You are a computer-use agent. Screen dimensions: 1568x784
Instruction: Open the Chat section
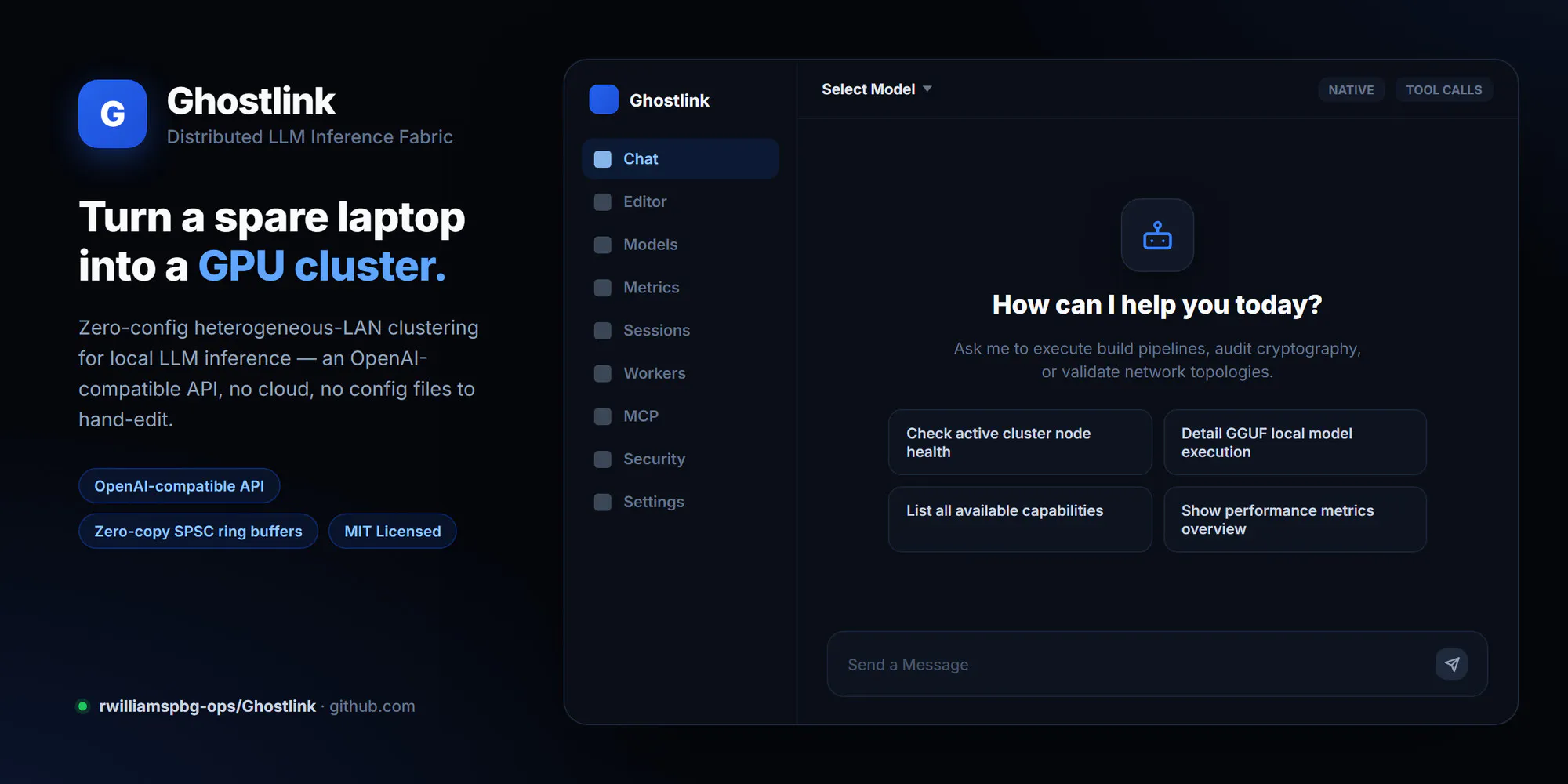pyautogui.click(x=681, y=159)
